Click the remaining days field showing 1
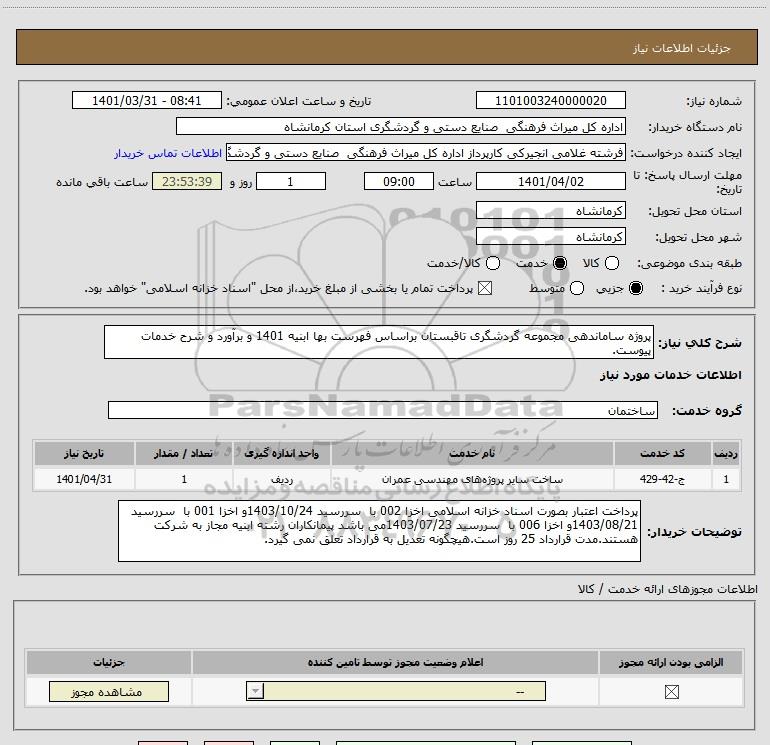Viewport: 770px width, 745px height. coord(291,181)
